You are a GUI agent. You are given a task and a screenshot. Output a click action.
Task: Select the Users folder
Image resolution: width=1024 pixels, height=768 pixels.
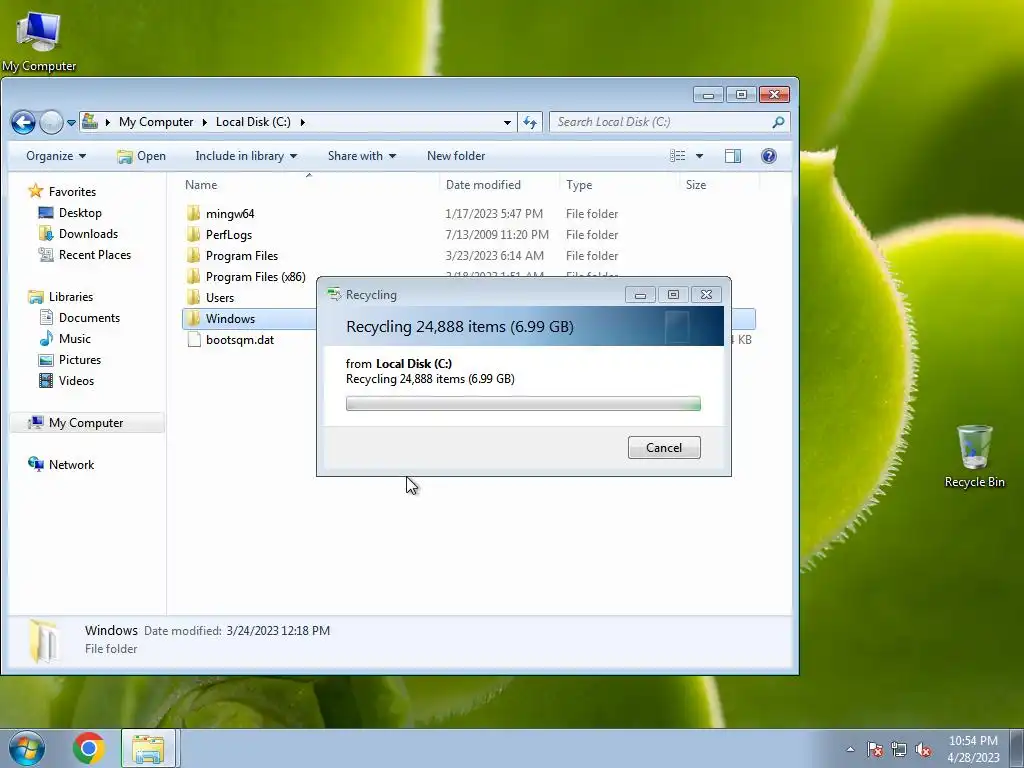coord(219,298)
